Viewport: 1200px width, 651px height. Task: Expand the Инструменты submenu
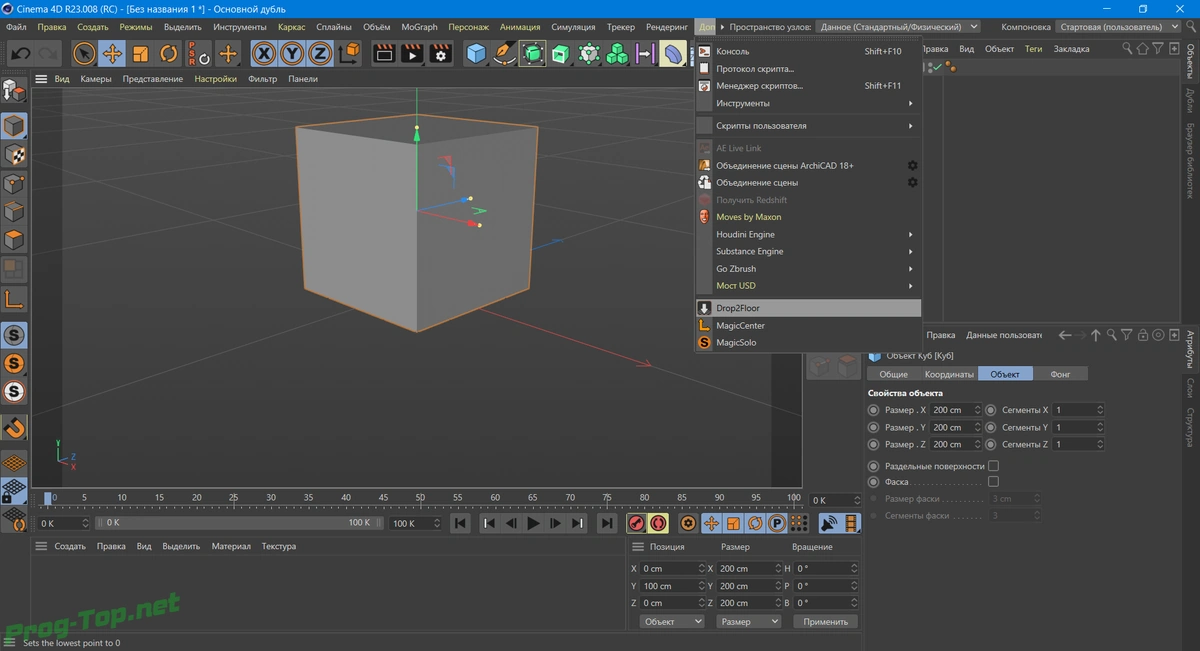pos(808,103)
